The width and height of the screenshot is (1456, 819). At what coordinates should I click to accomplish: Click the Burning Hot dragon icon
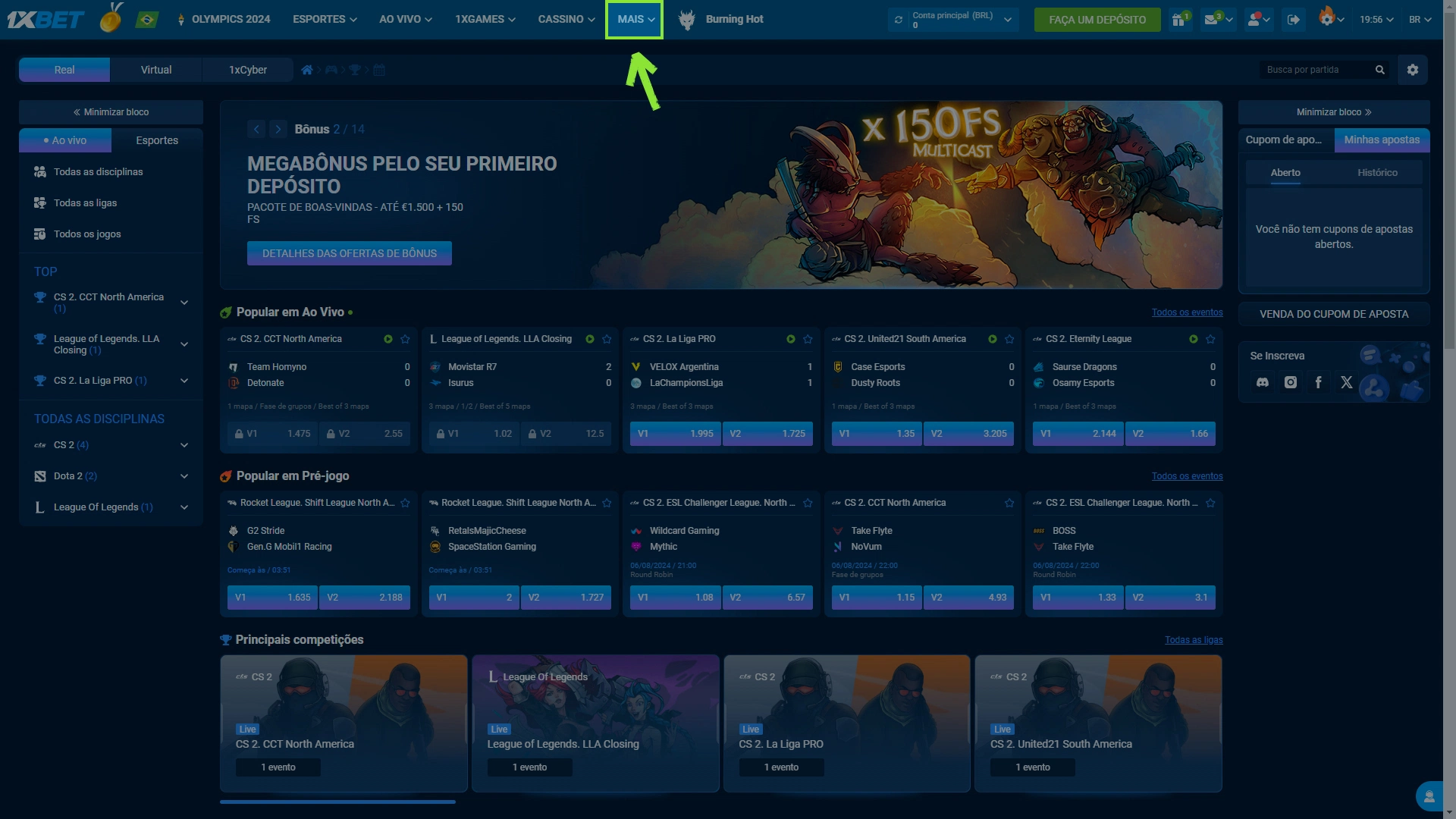tap(686, 20)
